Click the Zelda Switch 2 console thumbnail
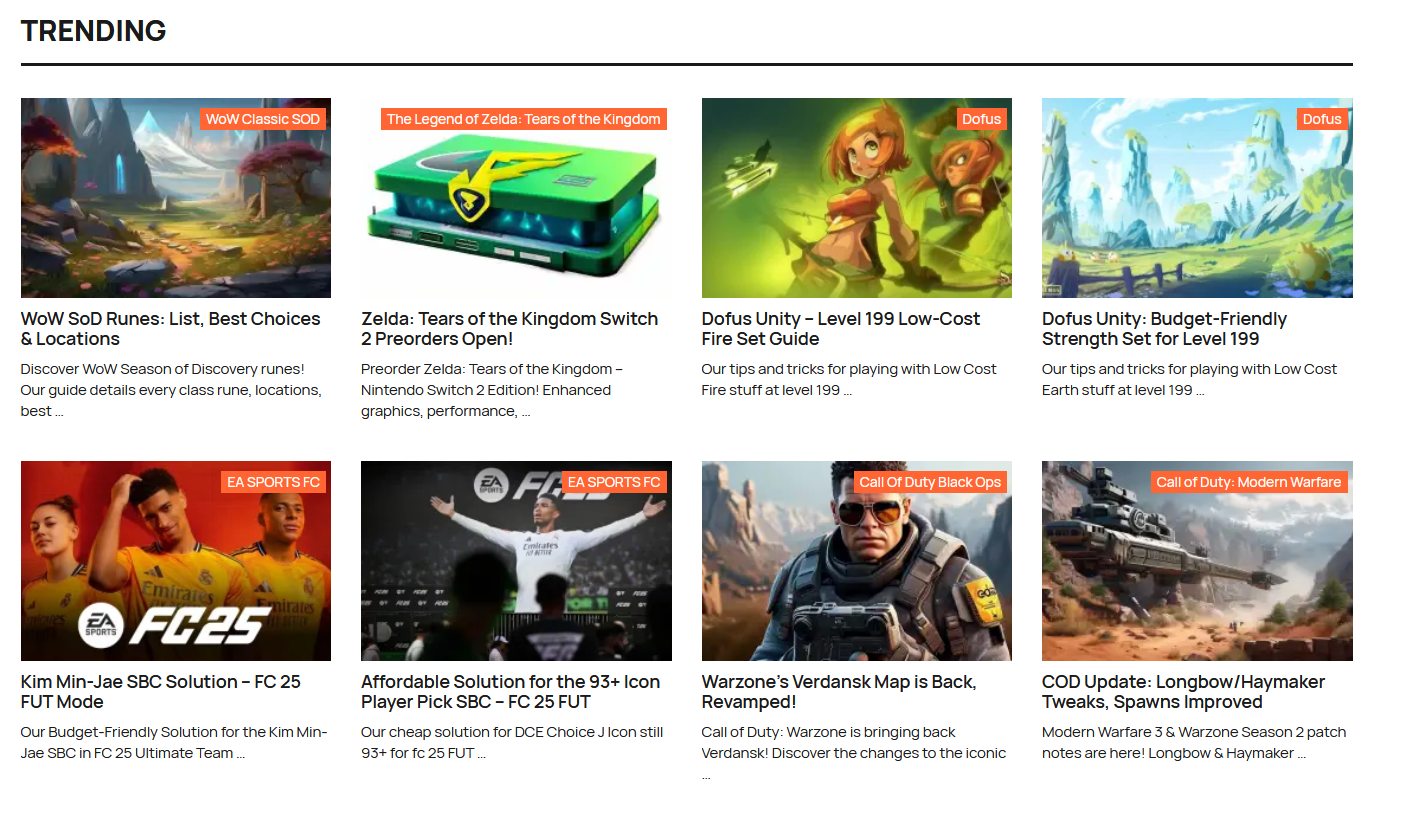Image resolution: width=1409 pixels, height=816 pixels. pos(516,198)
